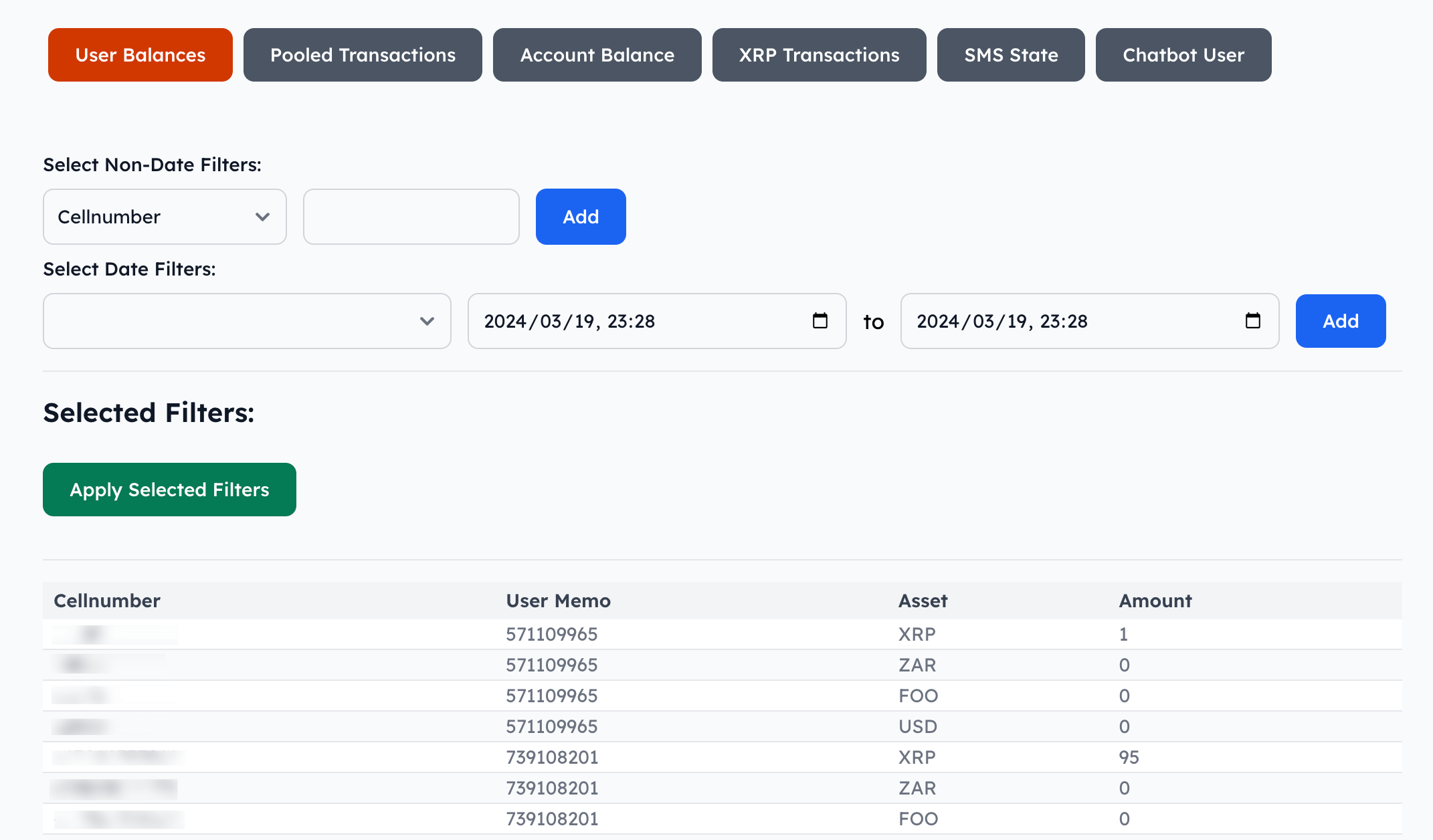Click the User Memo column header
Viewport: 1433px width, 840px height.
click(558, 601)
